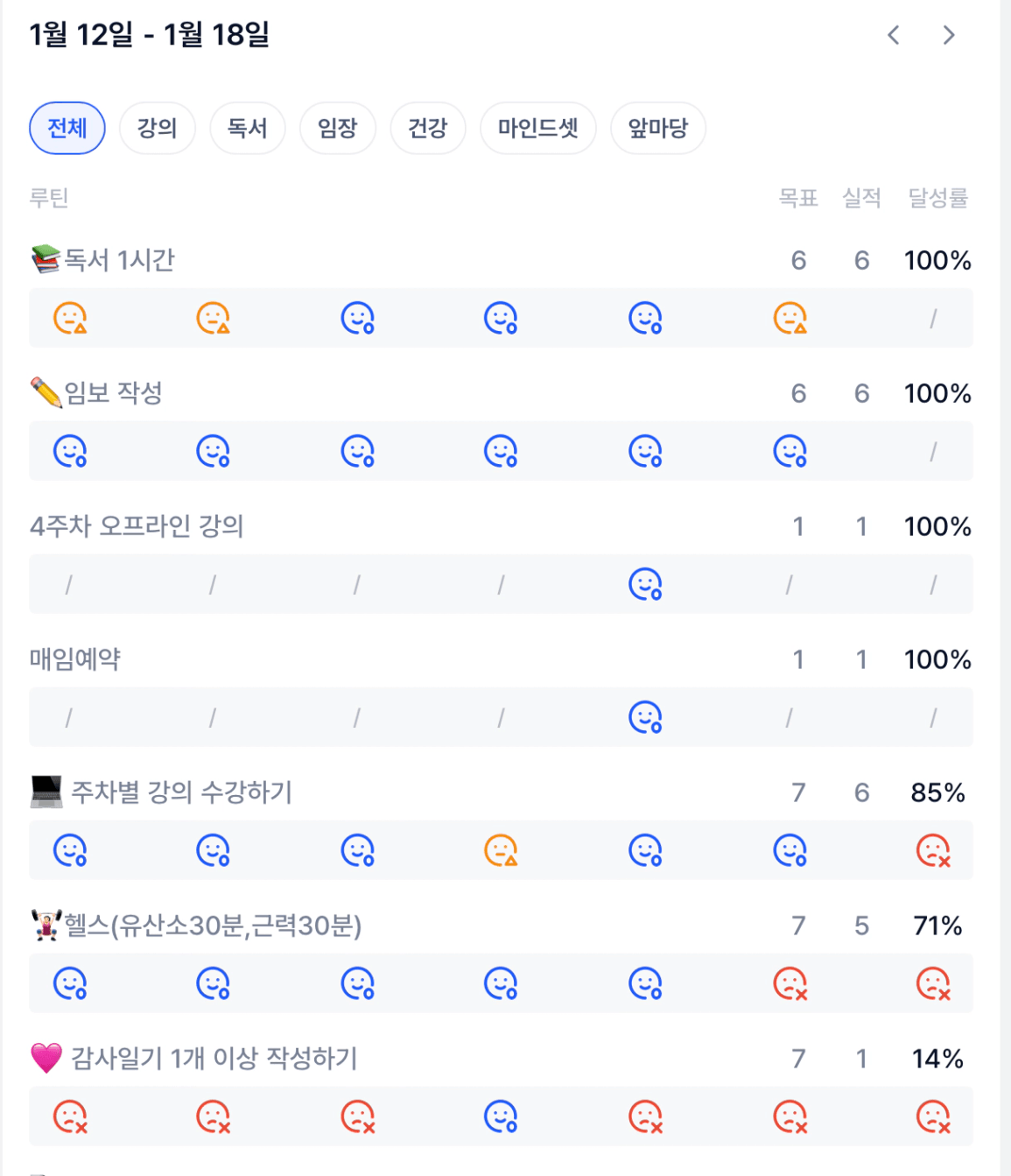Click orange partial face in 주차별 강의 수강하기
Viewport: 1011px width, 1176px height.
point(501,850)
